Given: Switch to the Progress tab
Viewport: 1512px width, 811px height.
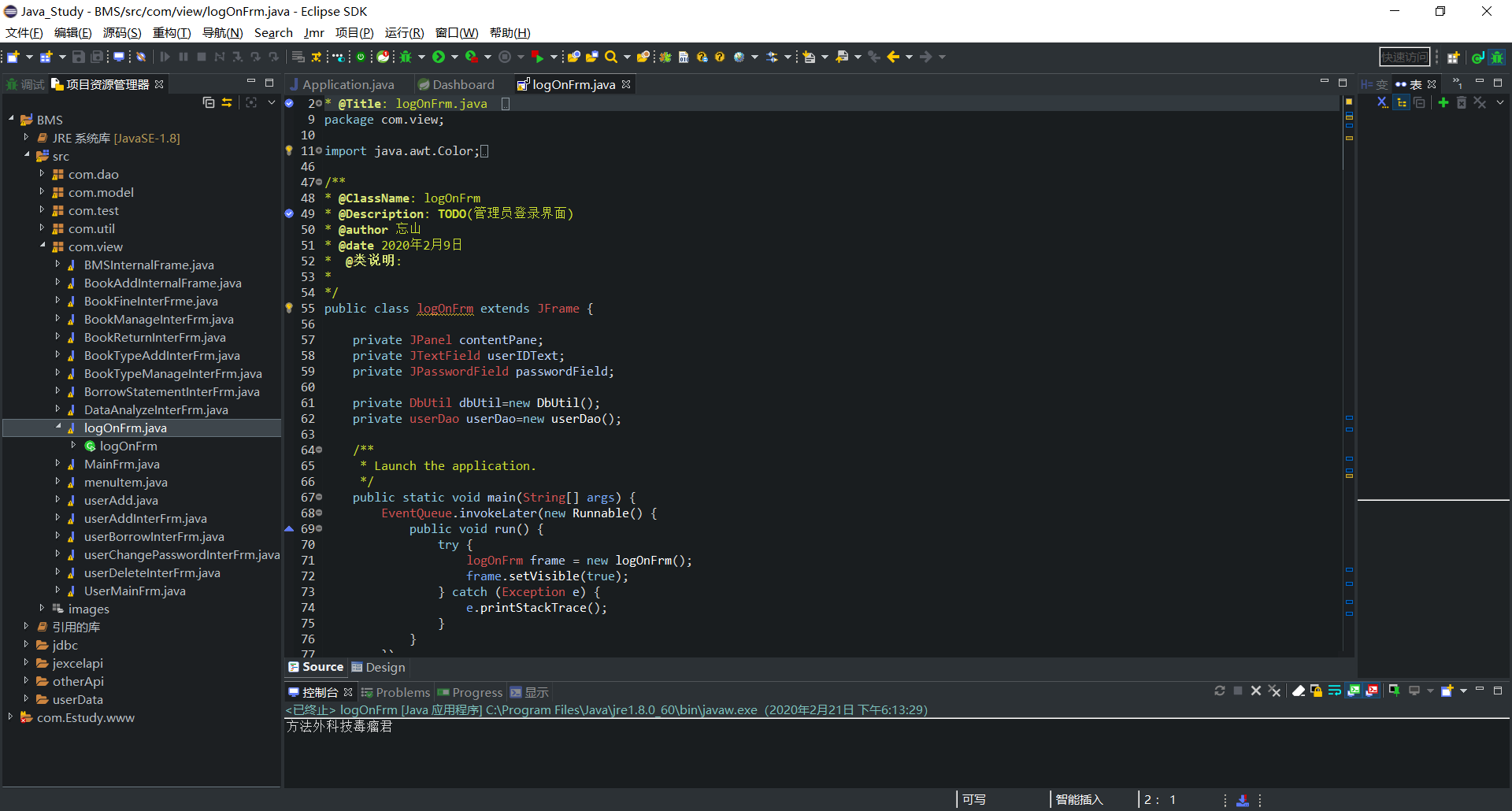Looking at the screenshot, I should pyautogui.click(x=470, y=692).
